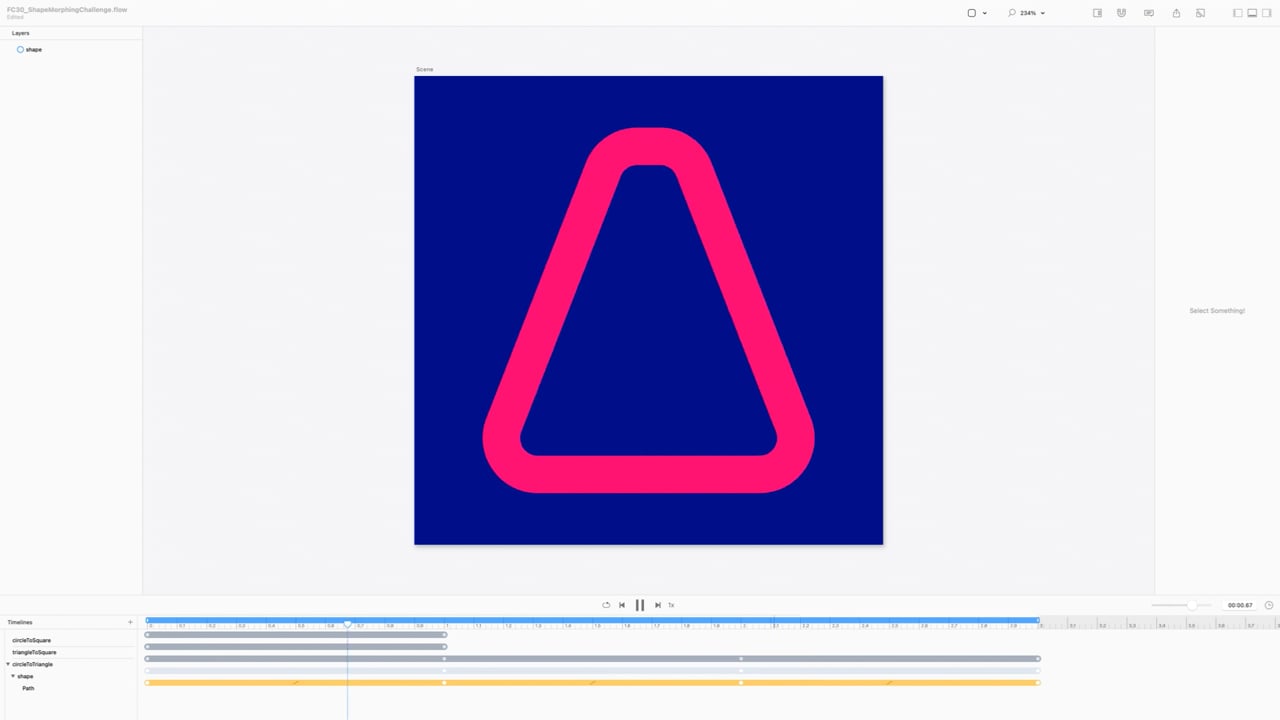
Task: Click the shape layer circle icon
Action: coord(20,49)
